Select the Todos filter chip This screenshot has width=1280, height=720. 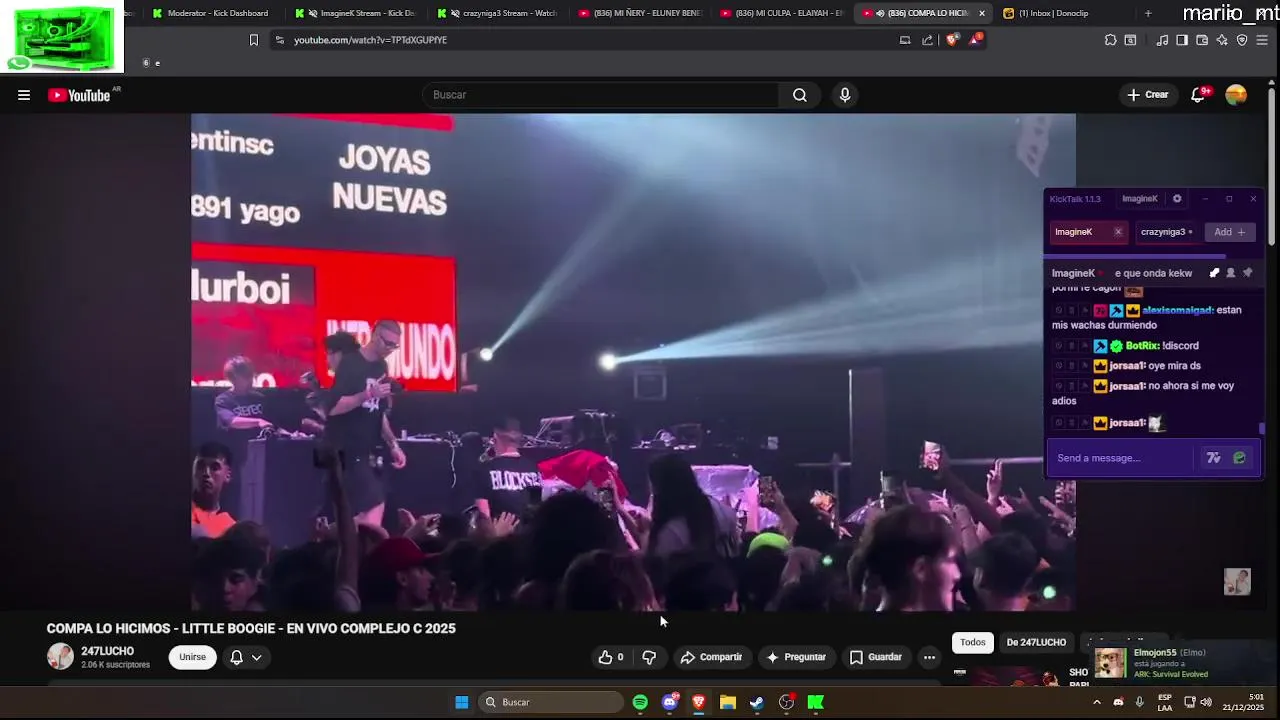973,642
